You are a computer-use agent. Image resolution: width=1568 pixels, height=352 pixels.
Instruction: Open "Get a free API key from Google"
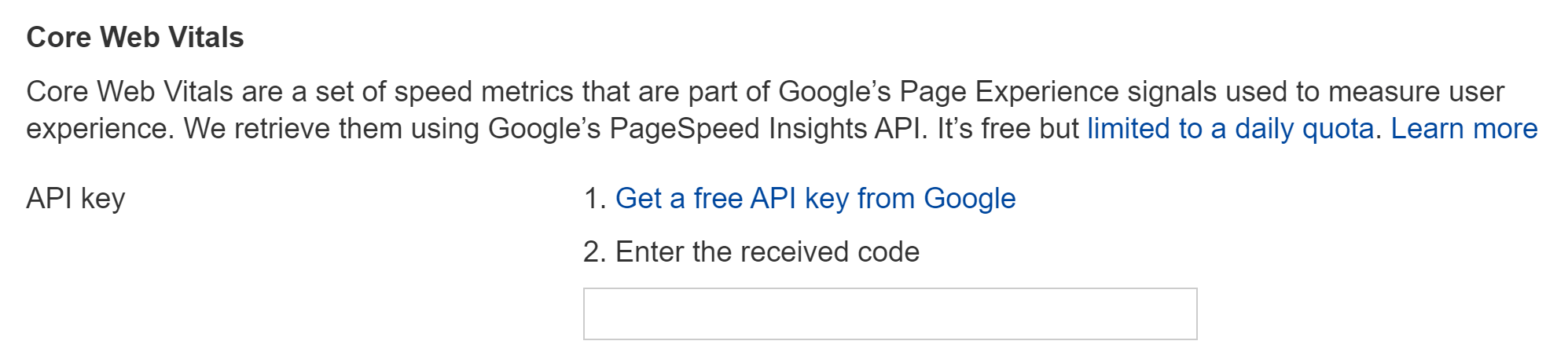click(x=815, y=199)
